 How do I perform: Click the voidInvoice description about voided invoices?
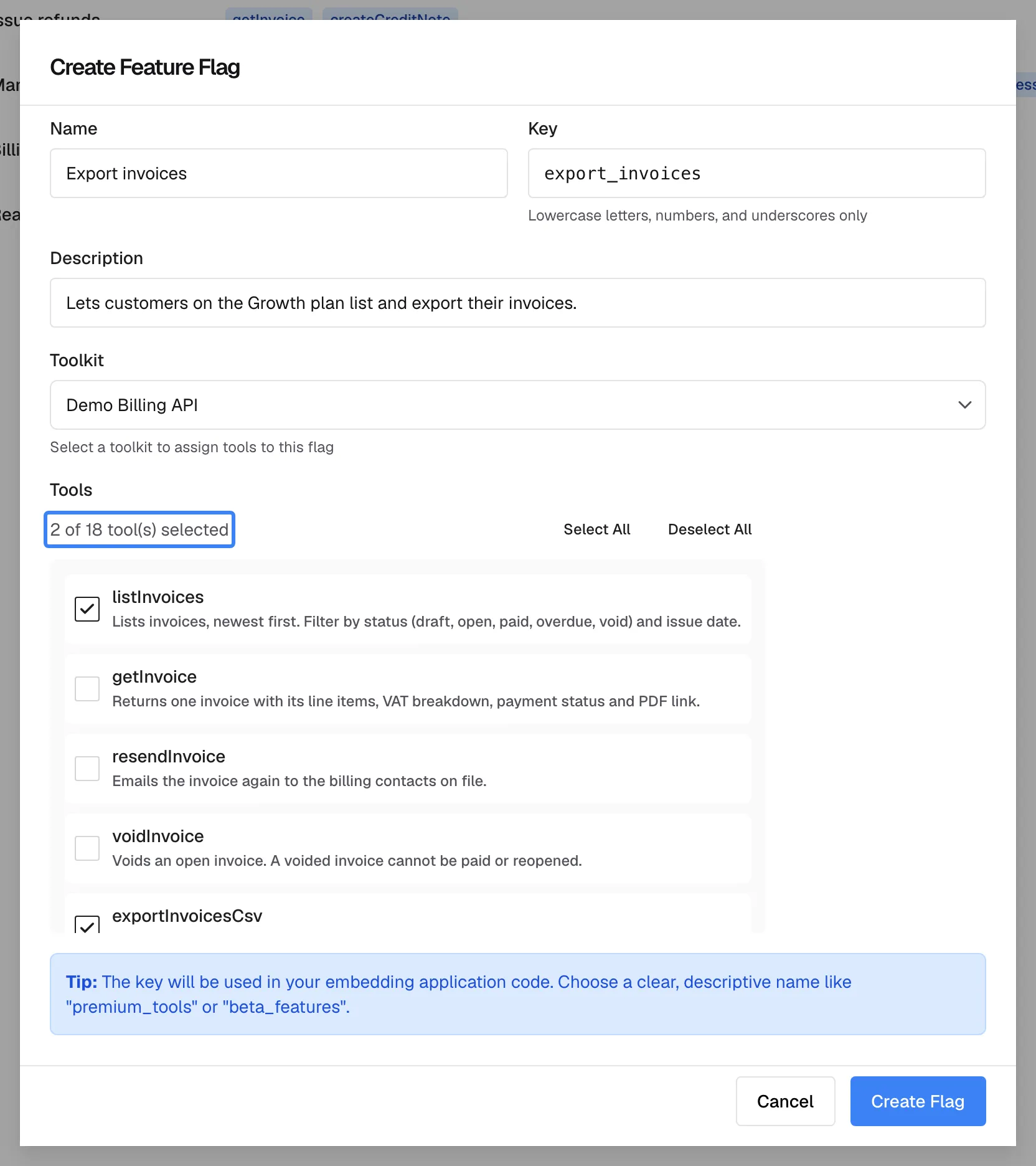[347, 861]
